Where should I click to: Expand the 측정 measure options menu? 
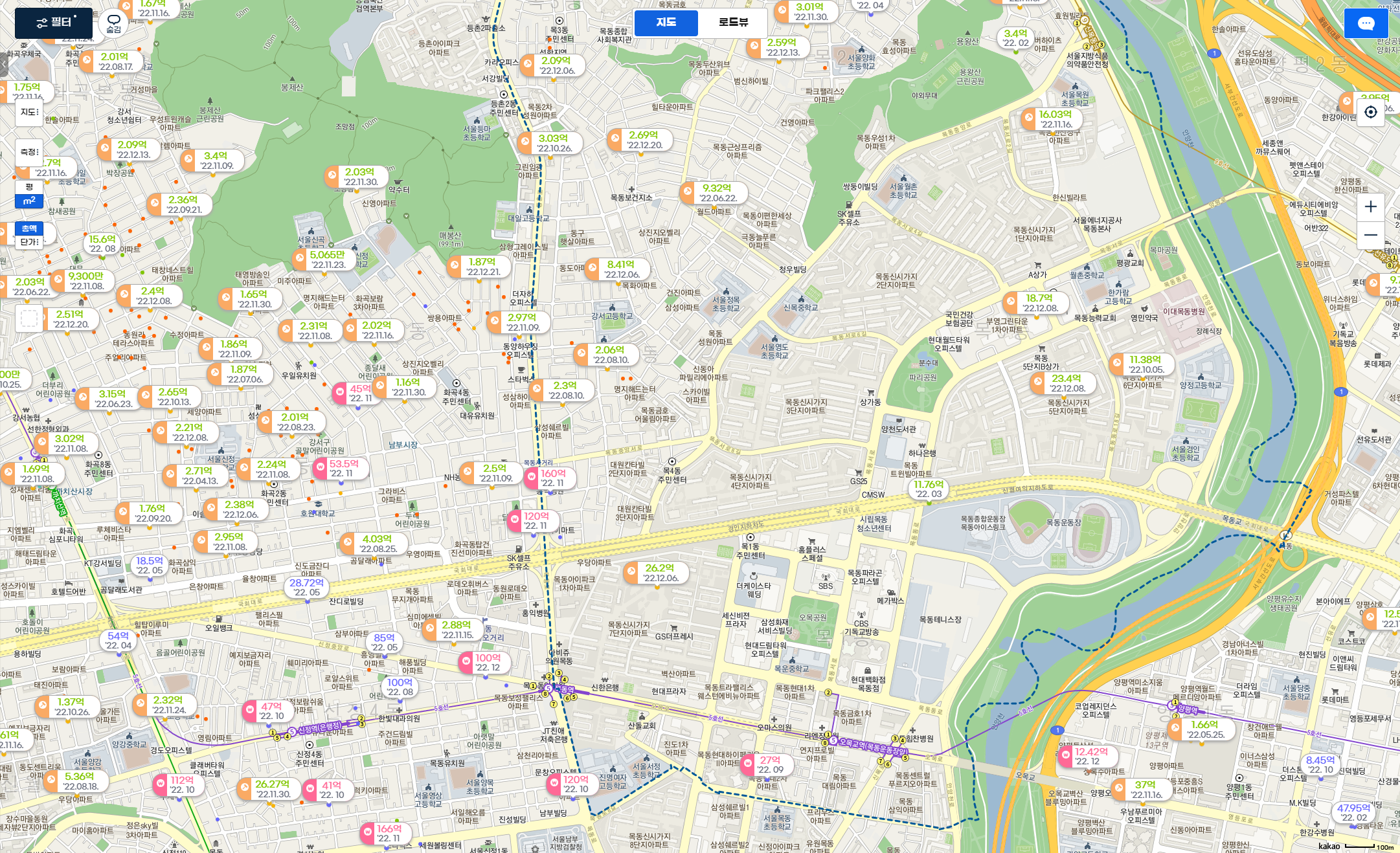click(29, 152)
